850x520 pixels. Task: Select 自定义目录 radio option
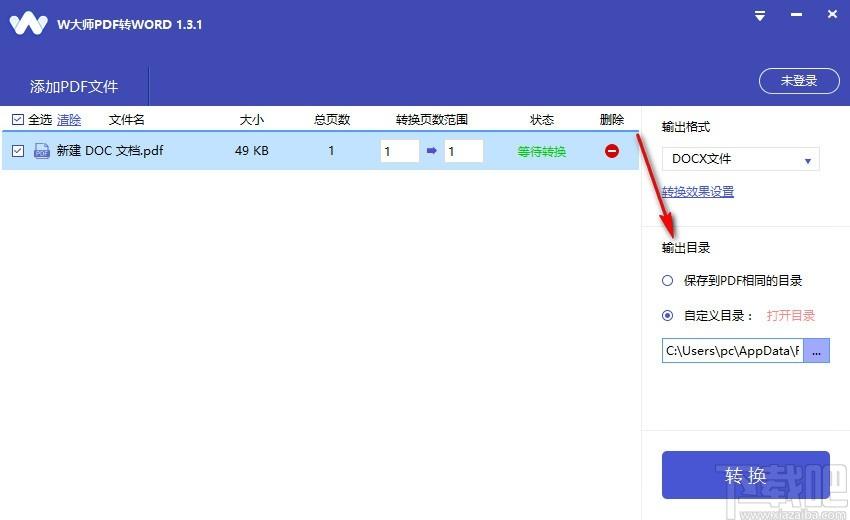pos(667,315)
